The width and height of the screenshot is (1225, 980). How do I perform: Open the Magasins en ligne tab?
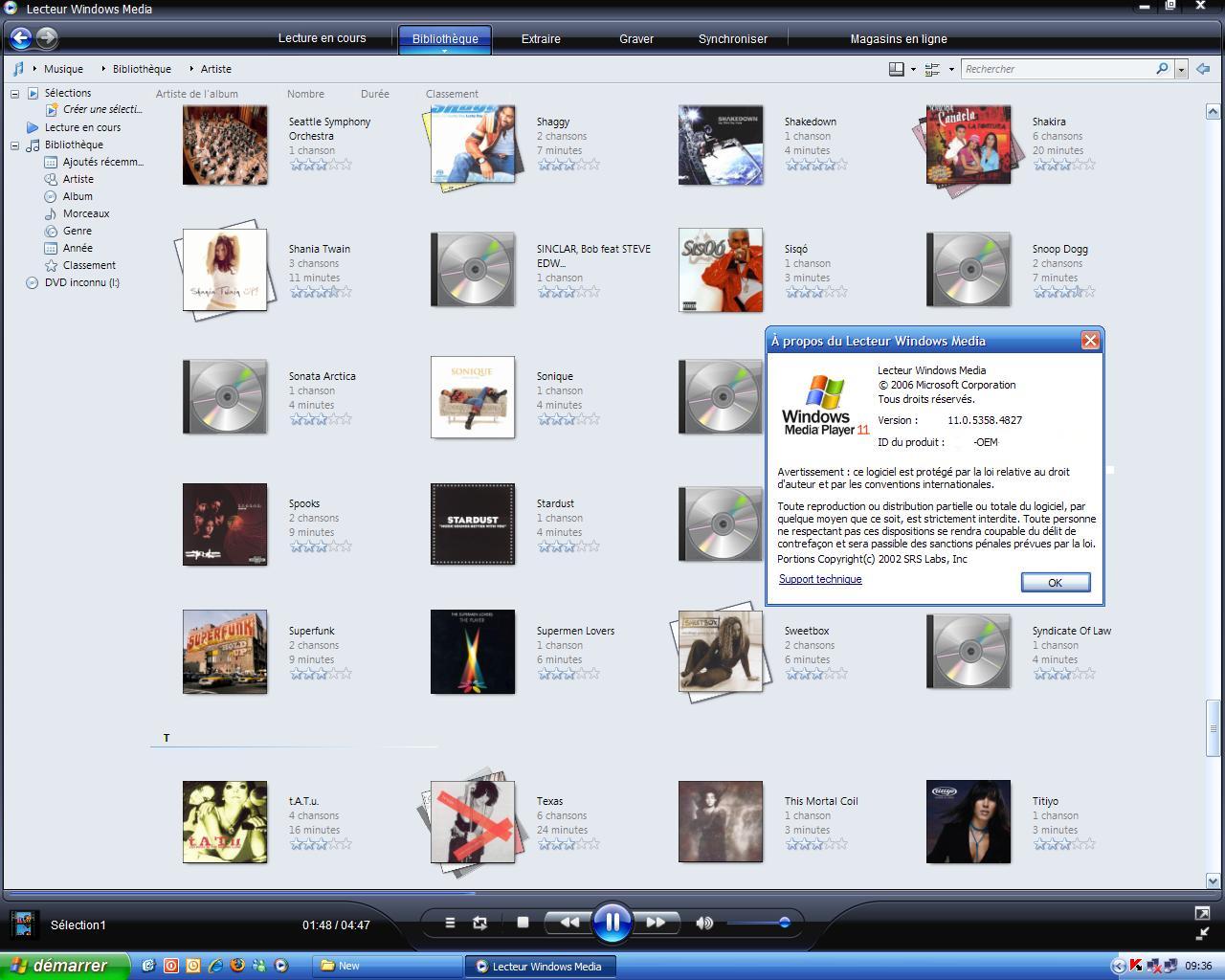899,39
